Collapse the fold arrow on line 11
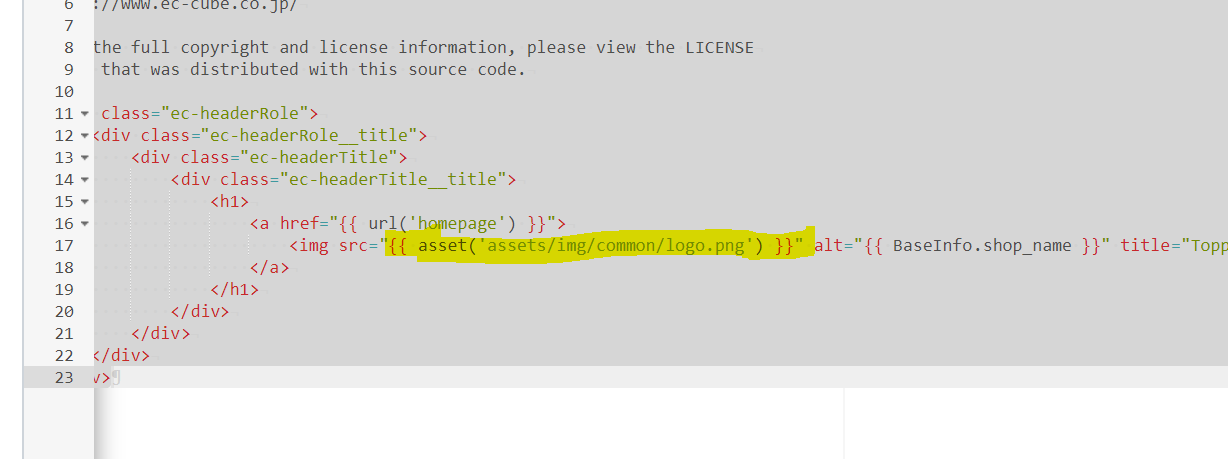 pos(84,114)
